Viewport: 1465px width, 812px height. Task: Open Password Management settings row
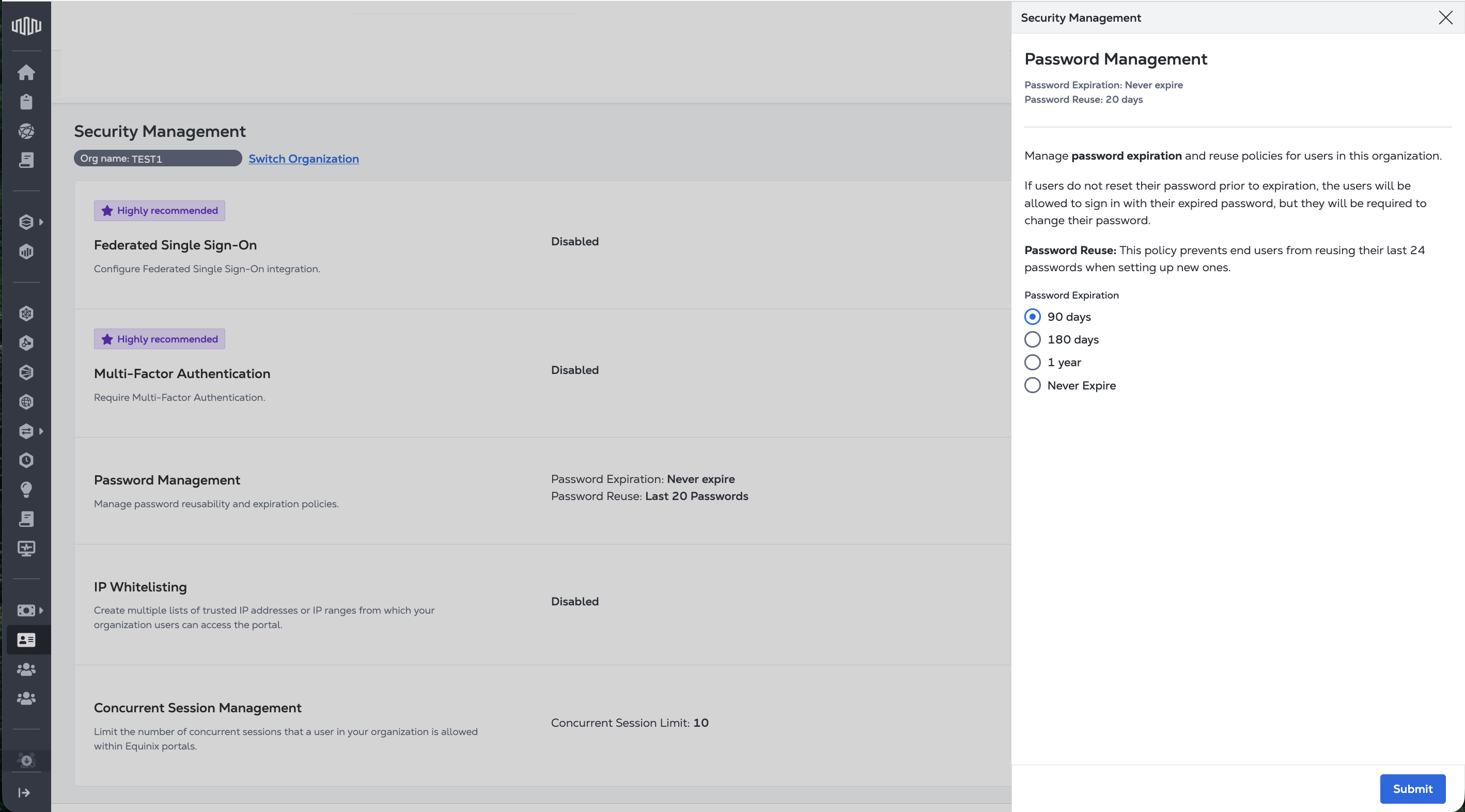[x=167, y=480]
